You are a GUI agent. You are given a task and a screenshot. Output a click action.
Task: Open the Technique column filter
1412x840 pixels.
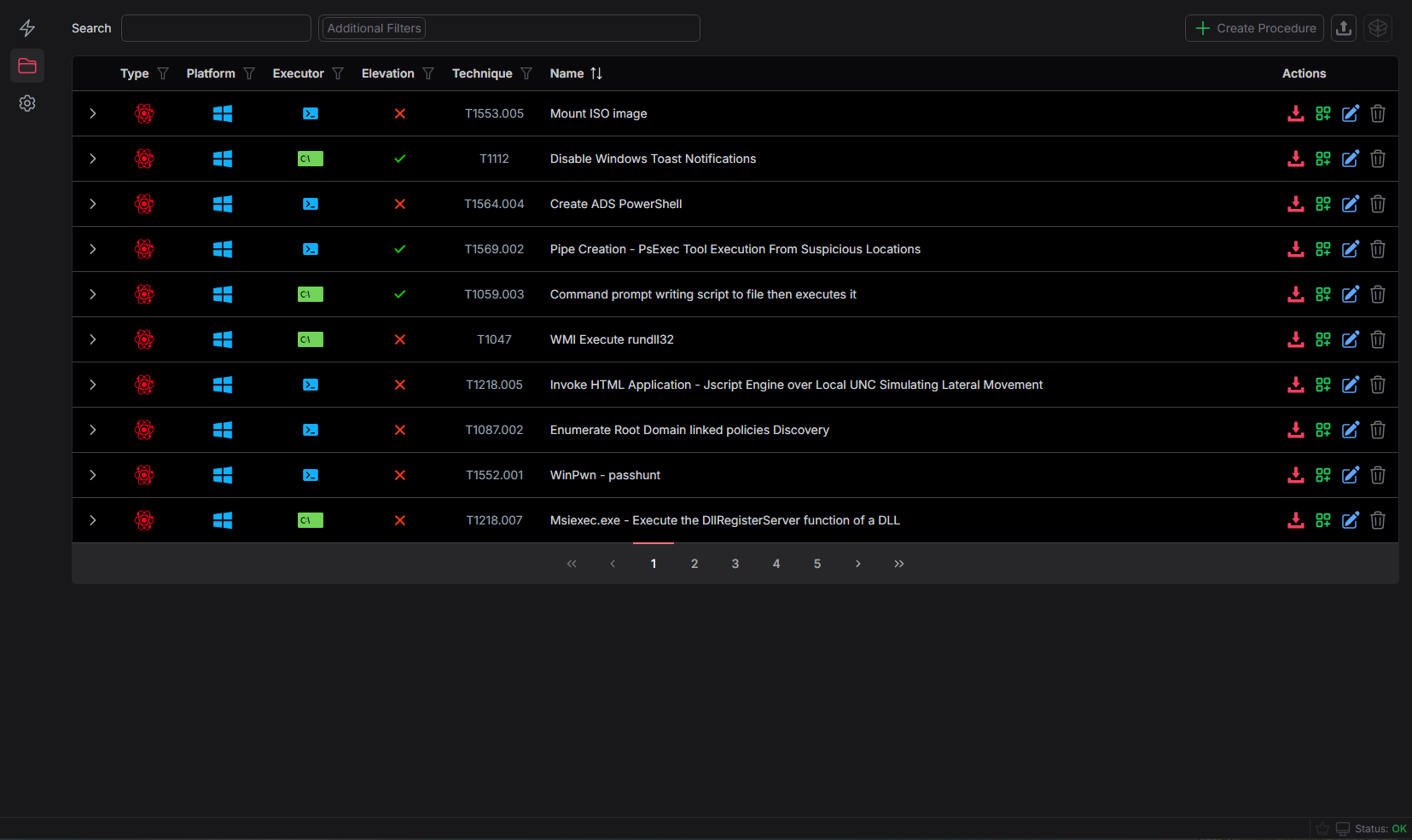(x=527, y=73)
